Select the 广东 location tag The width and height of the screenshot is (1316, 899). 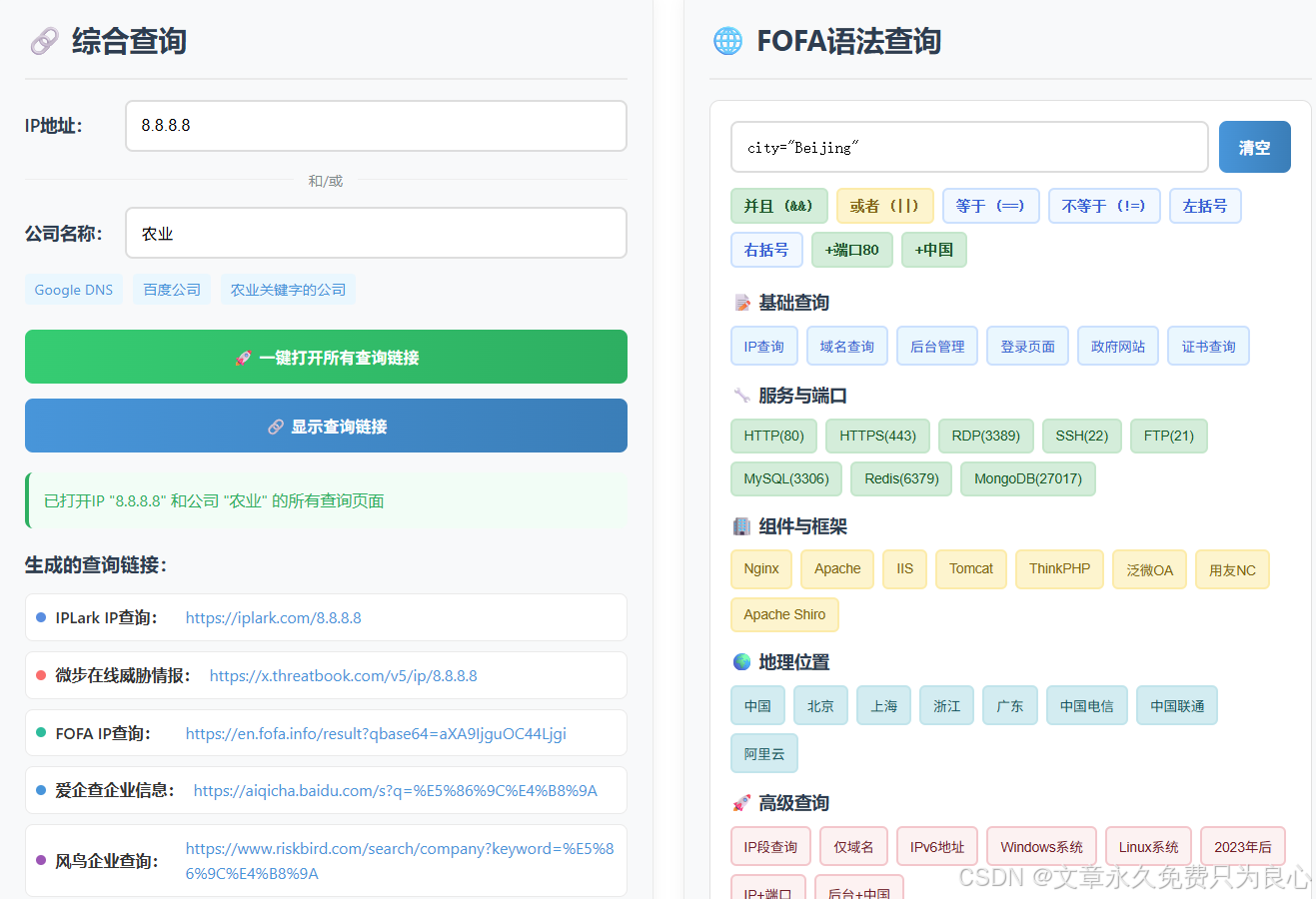(1010, 705)
